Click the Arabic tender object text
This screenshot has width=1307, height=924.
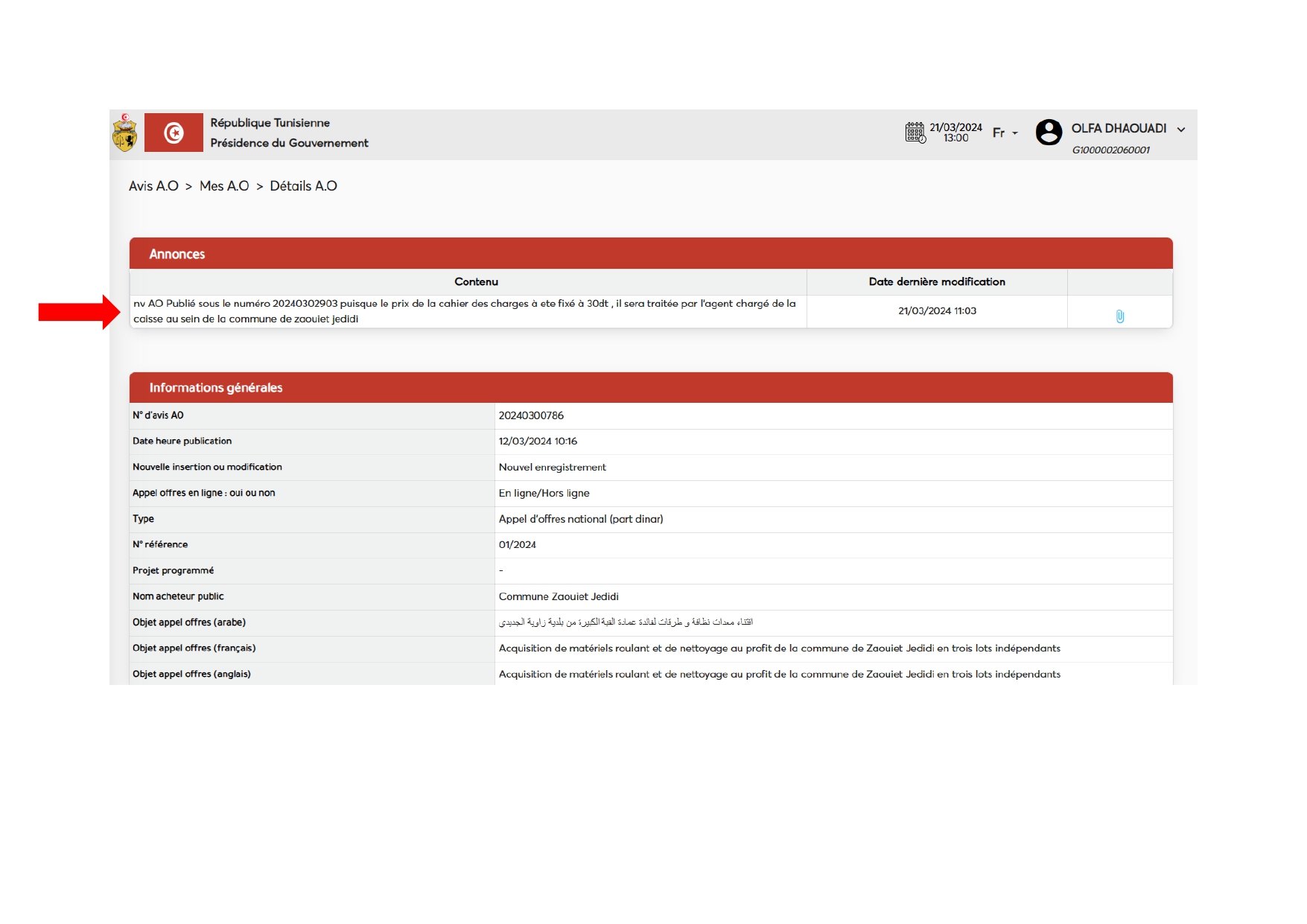click(x=626, y=622)
